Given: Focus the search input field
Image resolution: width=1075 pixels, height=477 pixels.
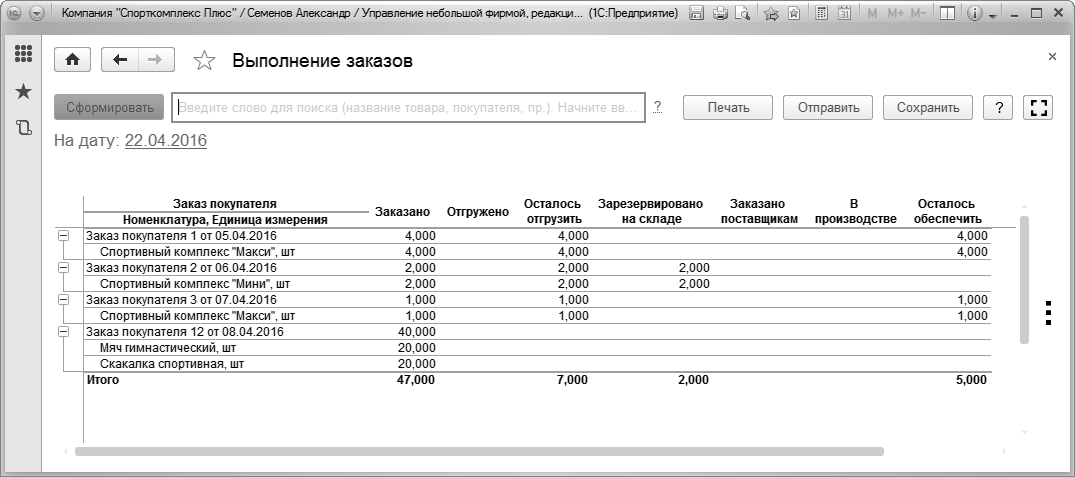Looking at the screenshot, I should [x=409, y=108].
